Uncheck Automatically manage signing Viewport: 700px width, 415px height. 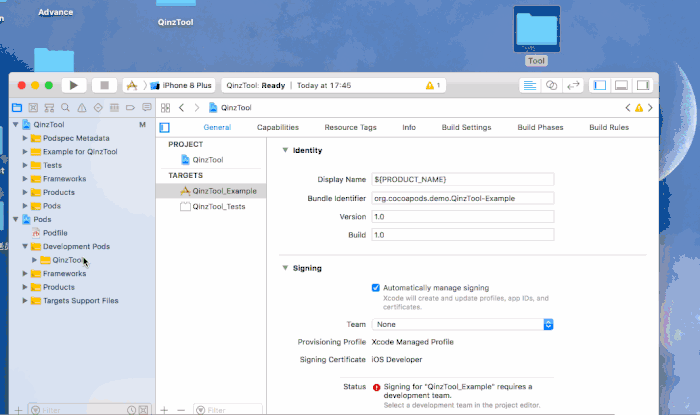376,288
